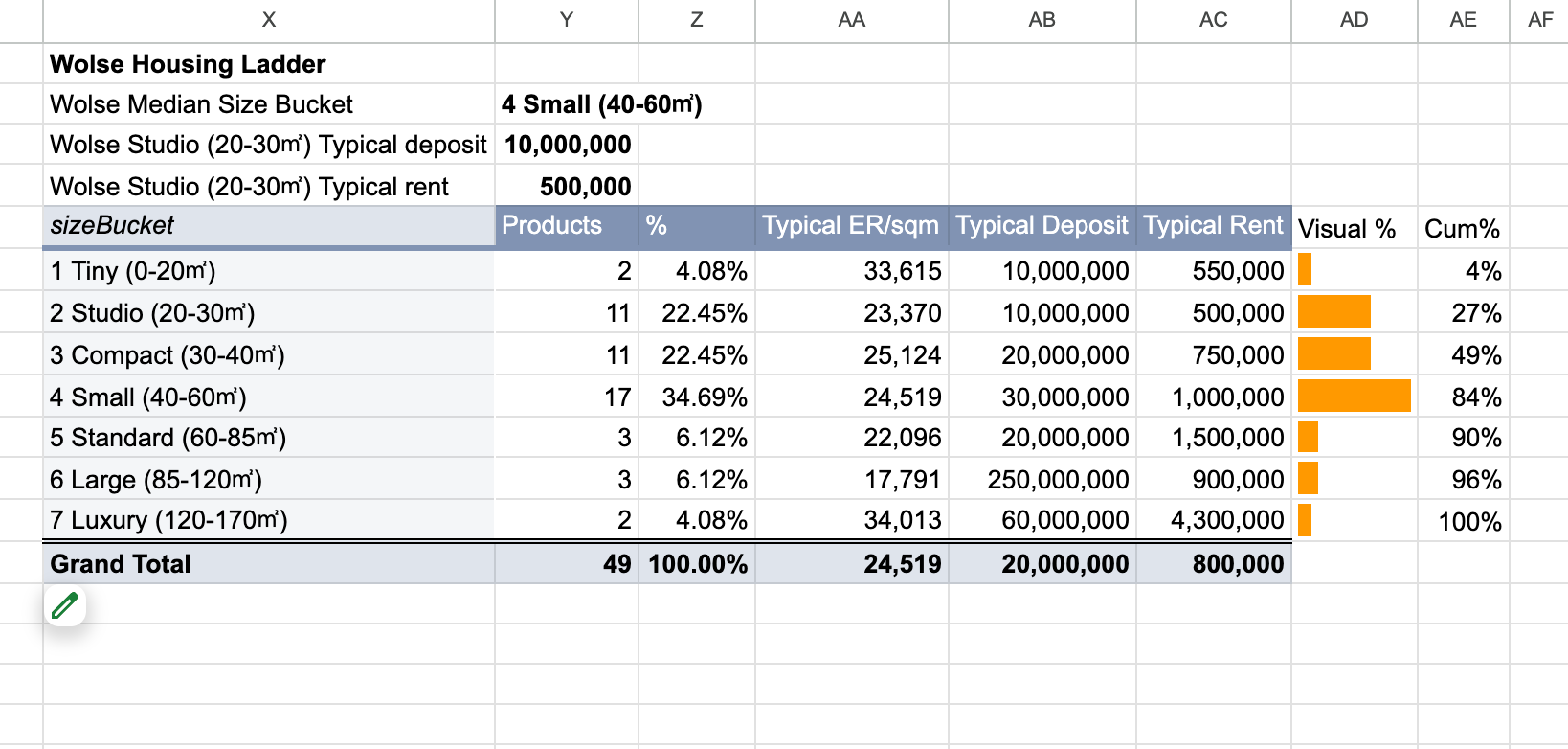1568x749 pixels.
Task: Click the 100% cumulative cell
Action: (1464, 522)
